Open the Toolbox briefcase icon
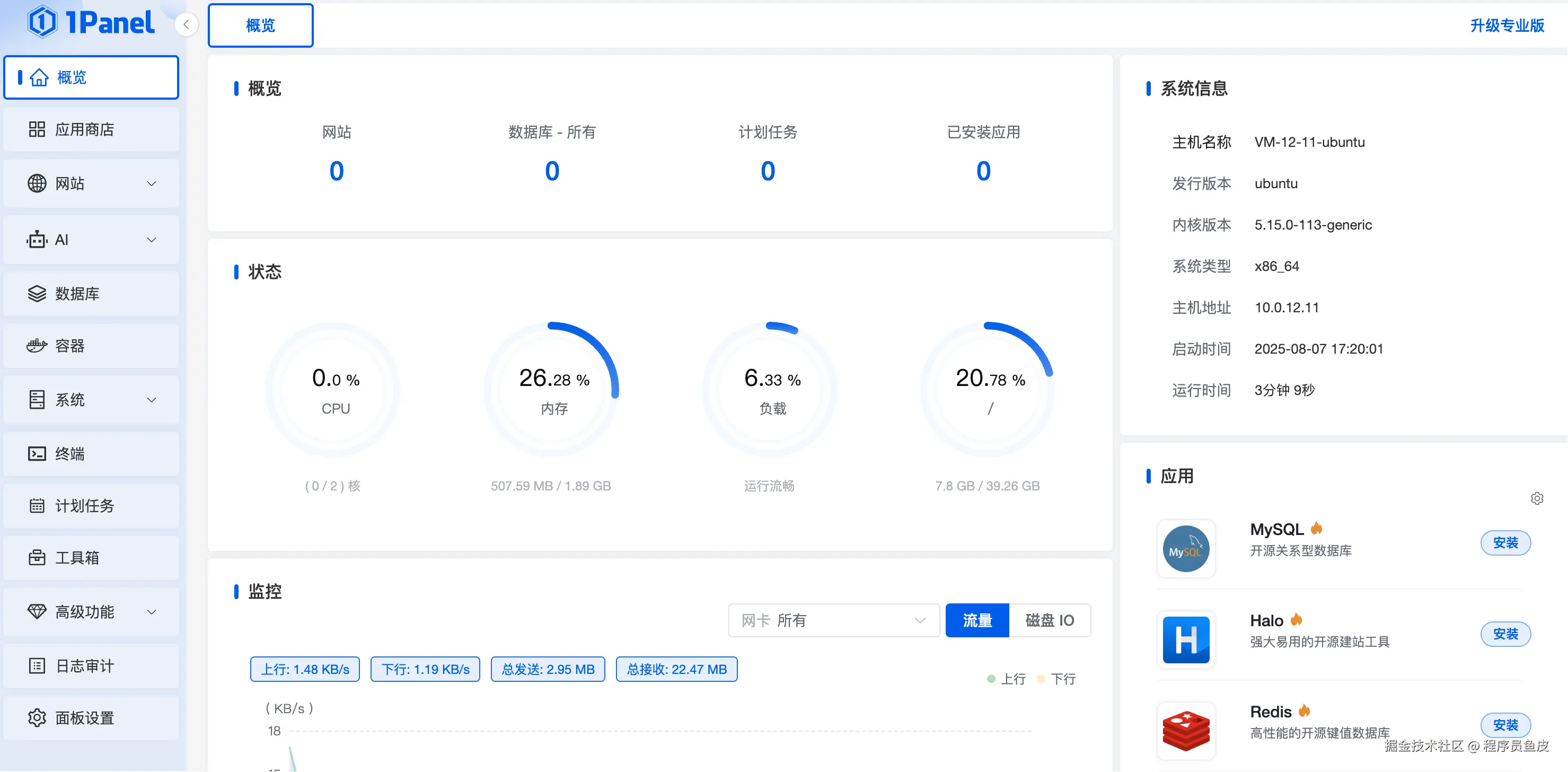1568x772 pixels. click(37, 557)
